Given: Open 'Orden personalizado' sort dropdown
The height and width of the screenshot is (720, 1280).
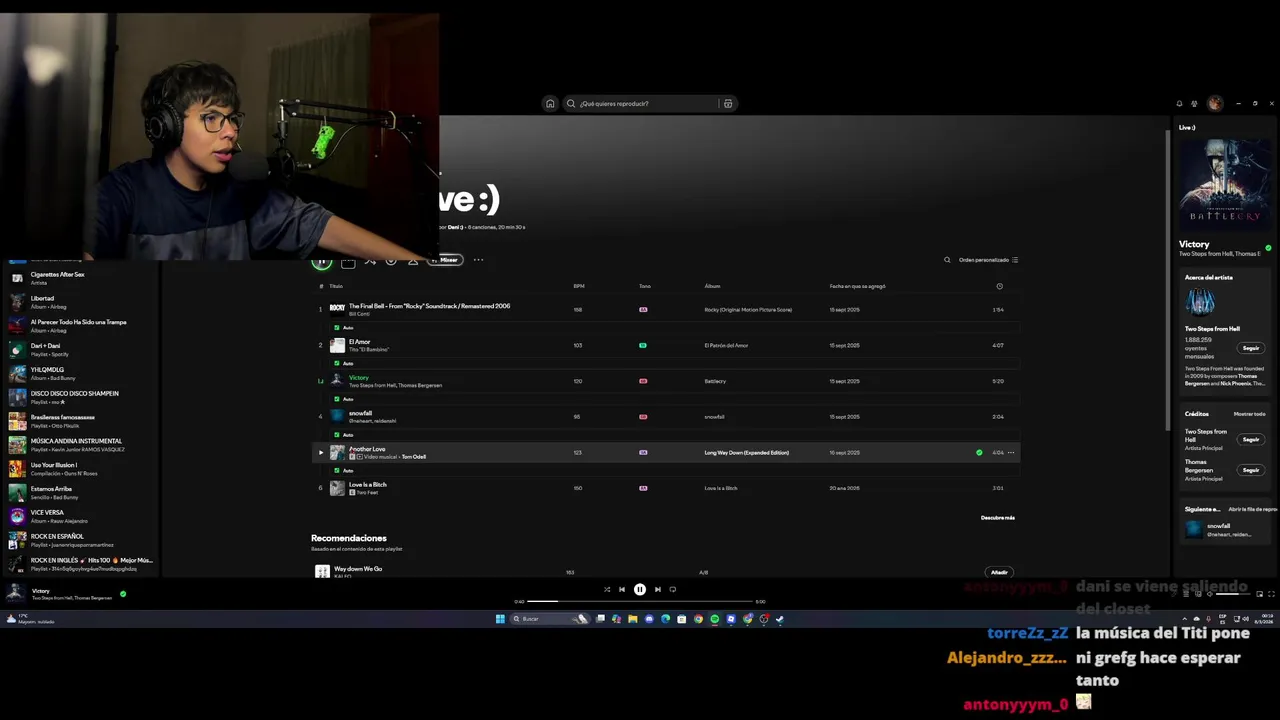Looking at the screenshot, I should click(x=988, y=260).
